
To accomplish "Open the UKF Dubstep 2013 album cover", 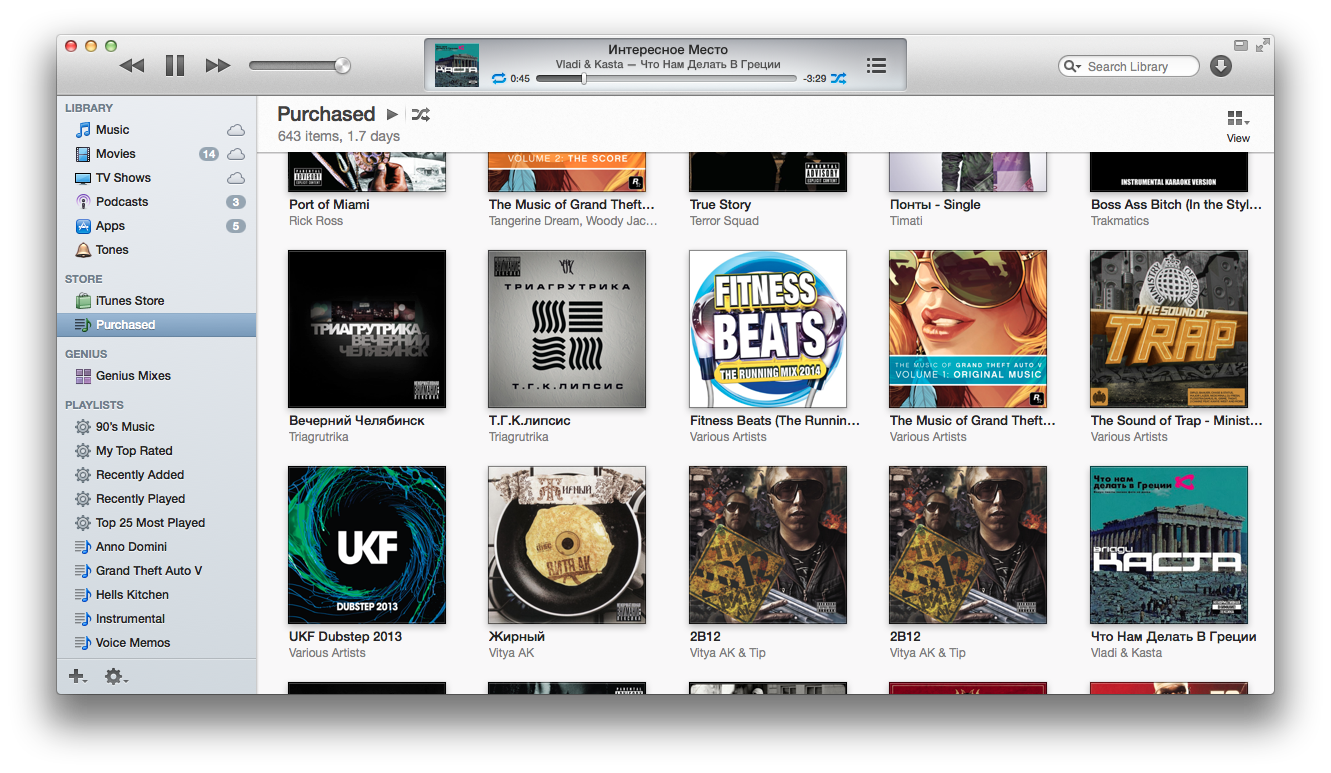I will pos(367,545).
